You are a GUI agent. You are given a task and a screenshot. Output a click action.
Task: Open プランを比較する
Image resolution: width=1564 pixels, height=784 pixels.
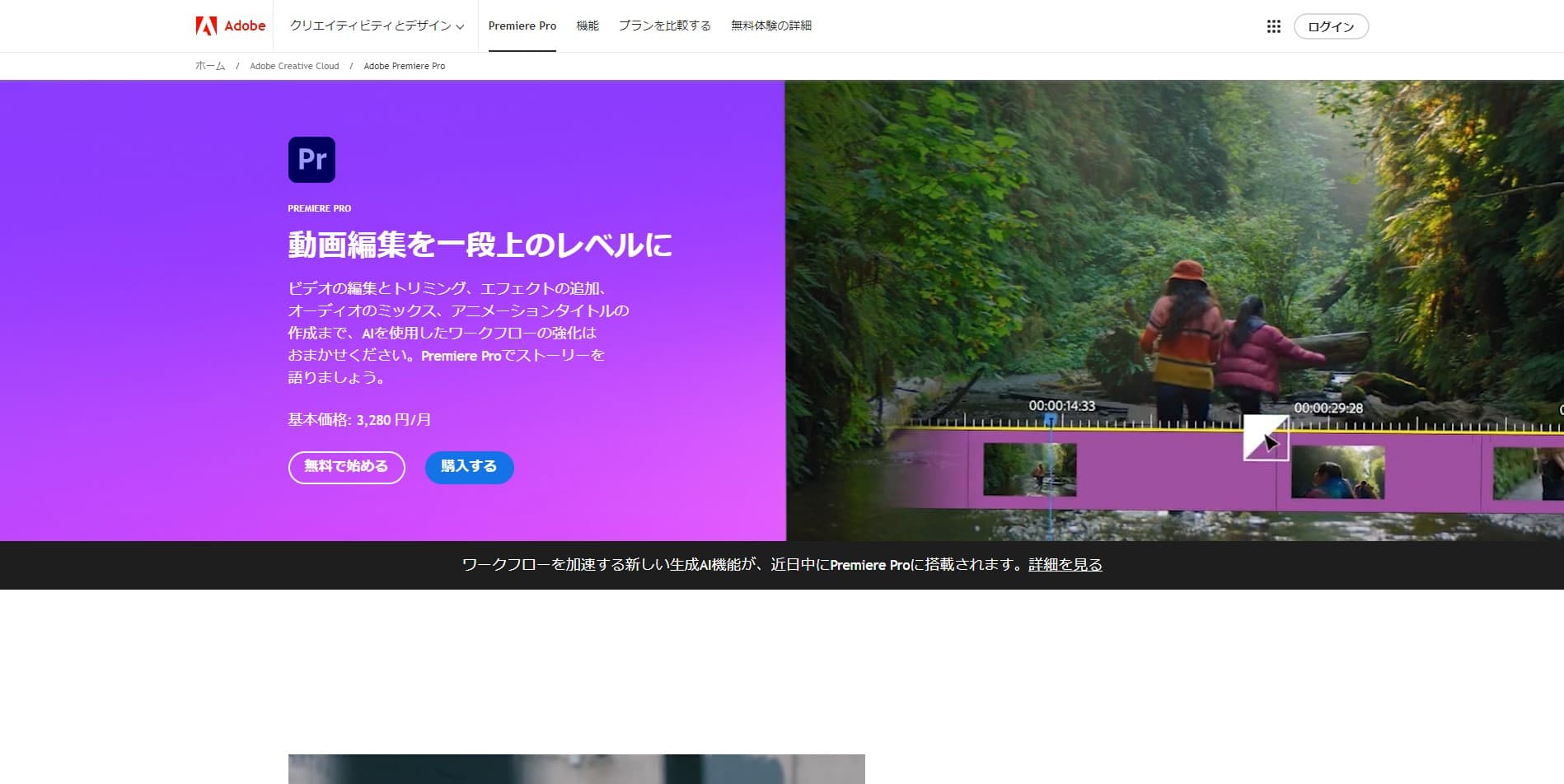point(663,26)
